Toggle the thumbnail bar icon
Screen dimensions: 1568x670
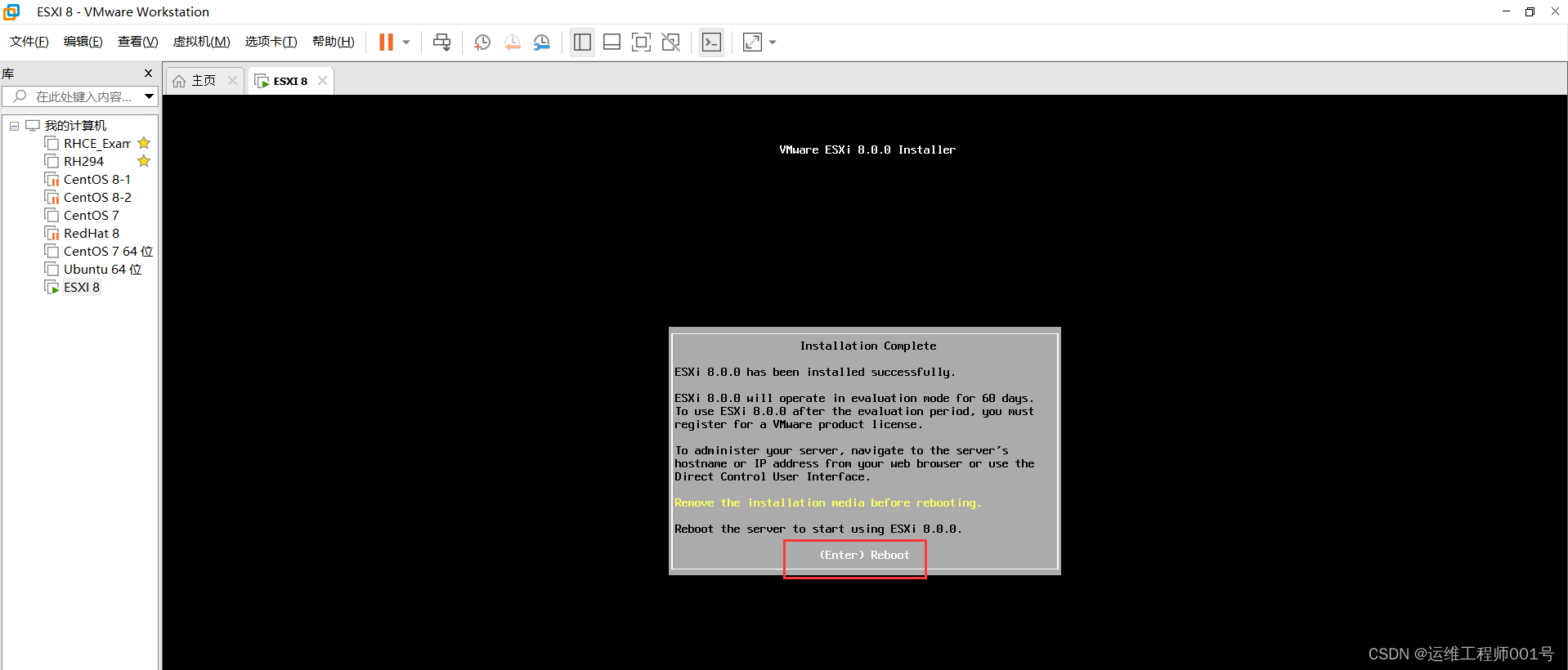pyautogui.click(x=612, y=42)
